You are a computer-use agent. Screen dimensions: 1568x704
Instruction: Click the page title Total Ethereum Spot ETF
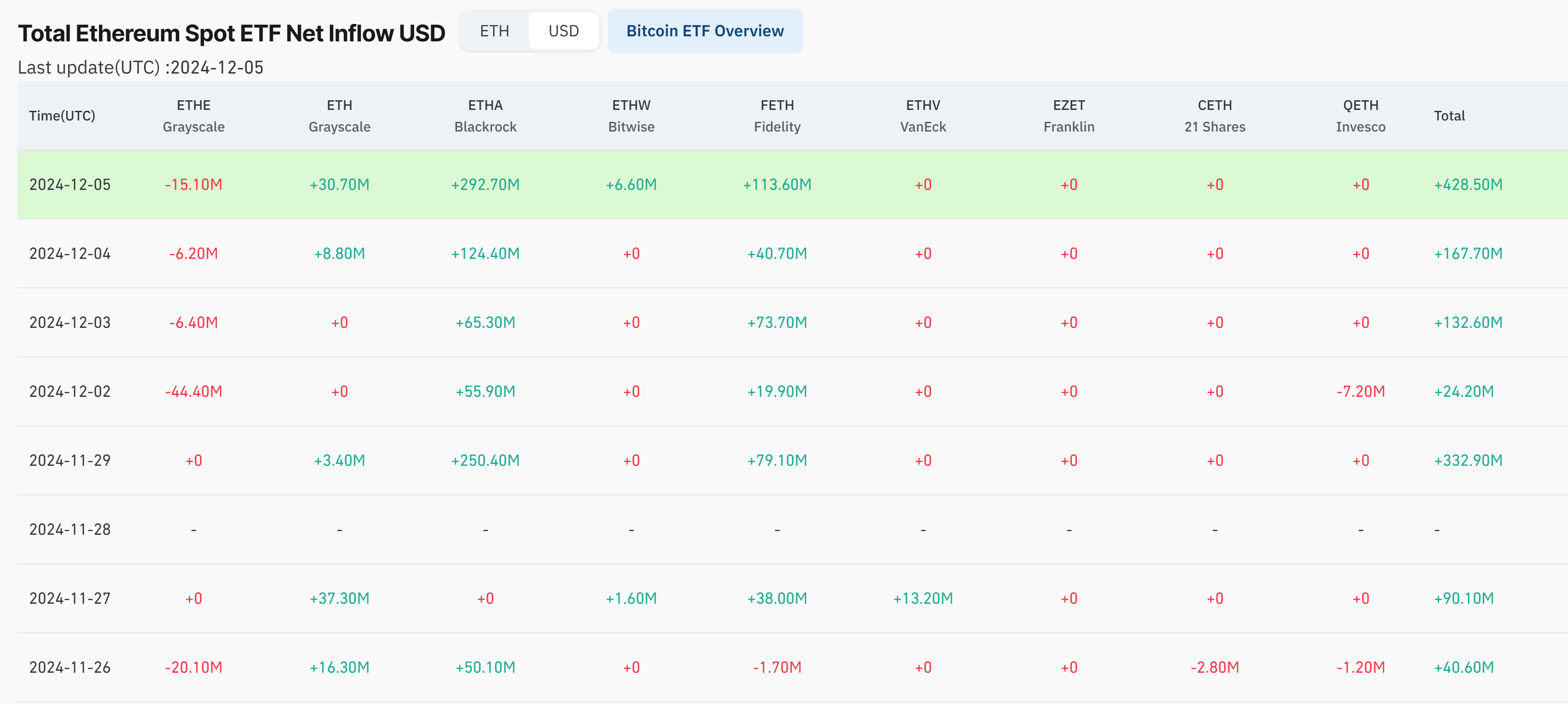(231, 34)
